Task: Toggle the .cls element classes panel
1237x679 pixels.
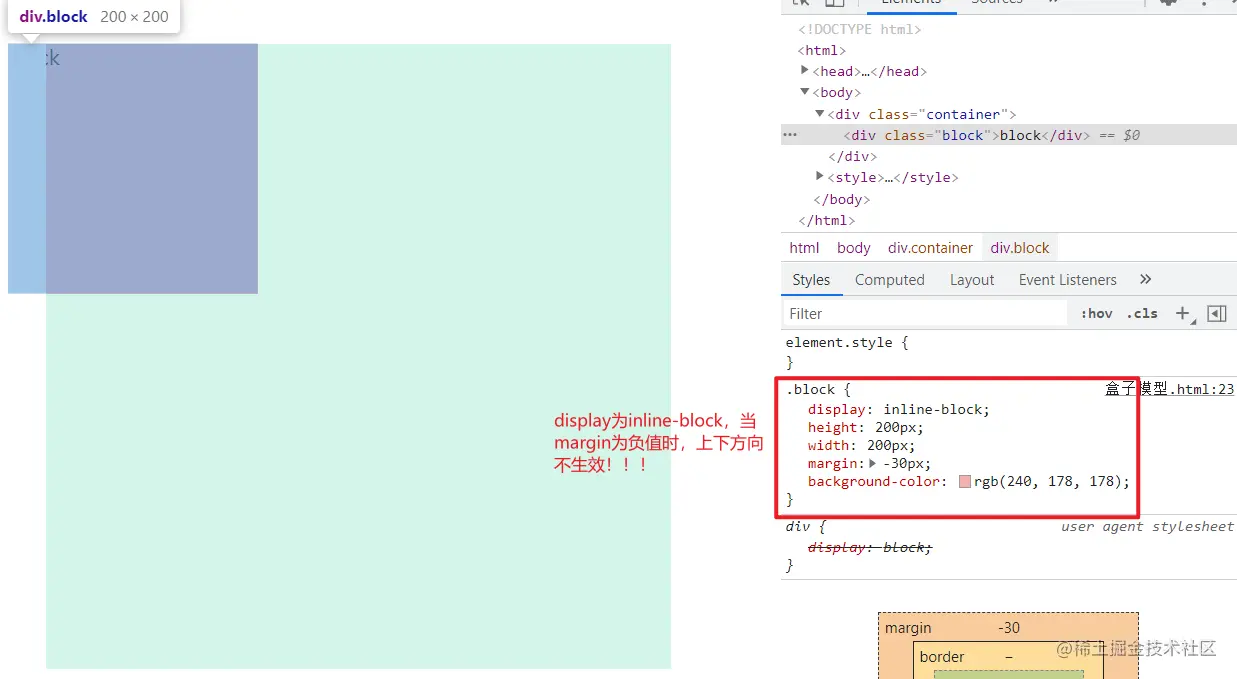Action: [x=1142, y=313]
